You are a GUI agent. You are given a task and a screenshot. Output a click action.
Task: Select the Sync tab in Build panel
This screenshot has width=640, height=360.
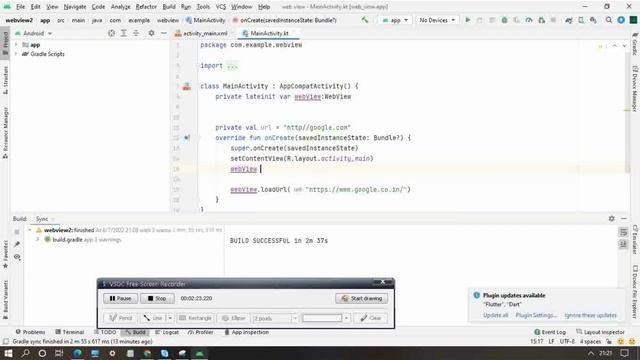pos(42,219)
